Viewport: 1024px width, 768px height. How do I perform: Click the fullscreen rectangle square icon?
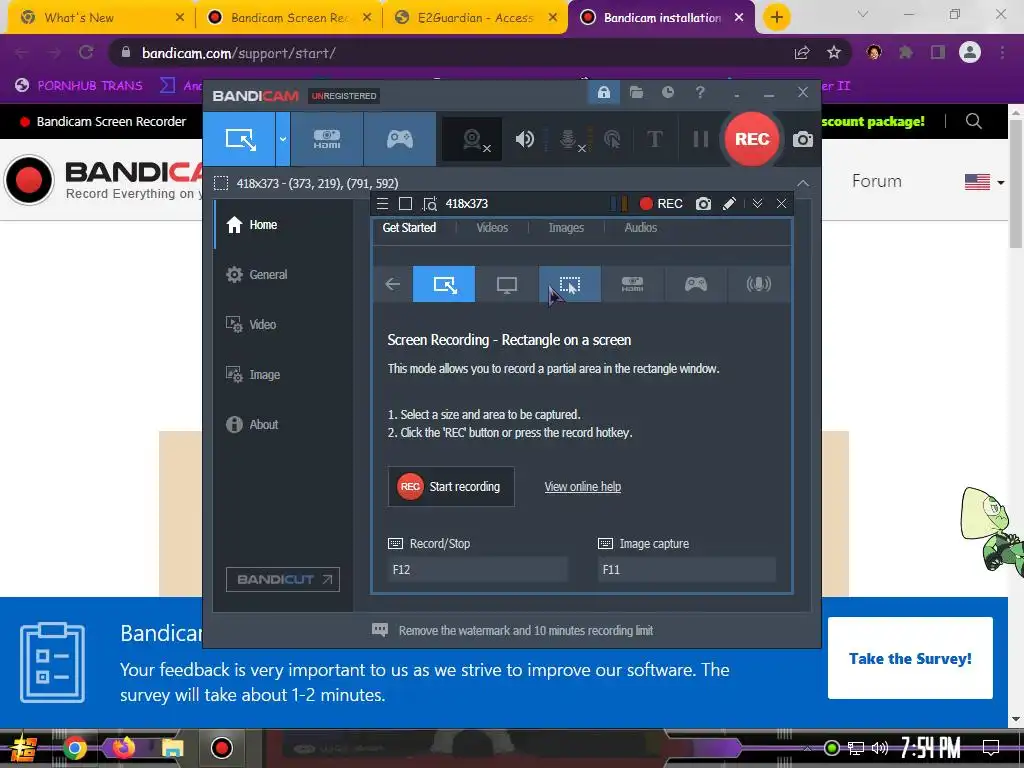[406, 204]
